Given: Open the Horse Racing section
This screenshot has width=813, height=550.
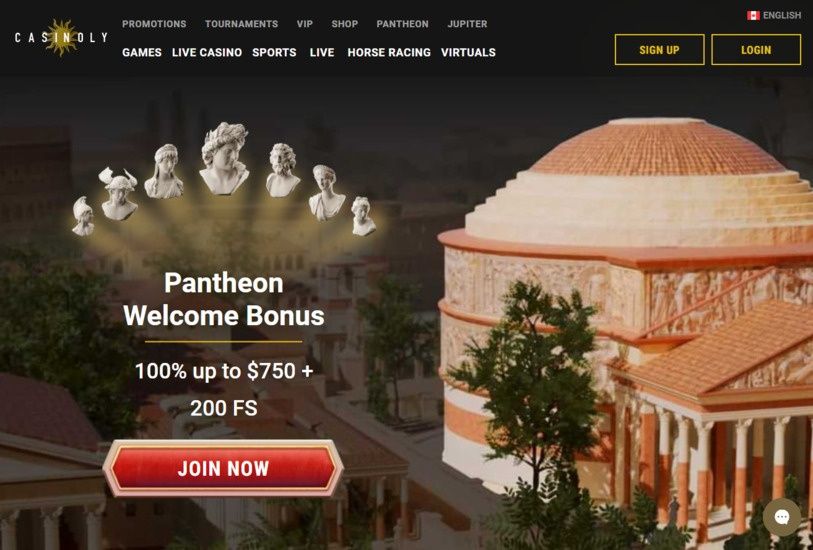Looking at the screenshot, I should 389,52.
